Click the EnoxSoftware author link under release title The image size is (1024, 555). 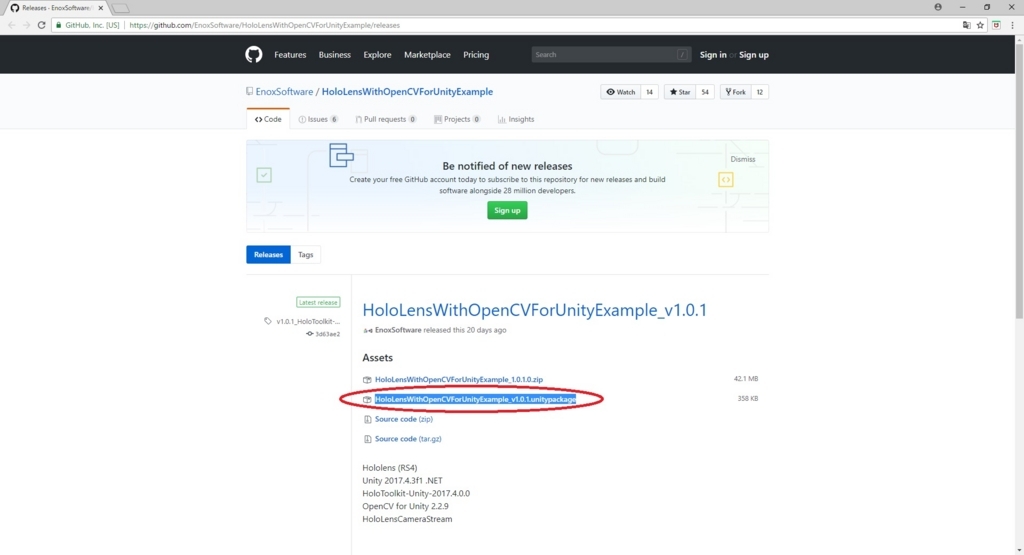398,330
